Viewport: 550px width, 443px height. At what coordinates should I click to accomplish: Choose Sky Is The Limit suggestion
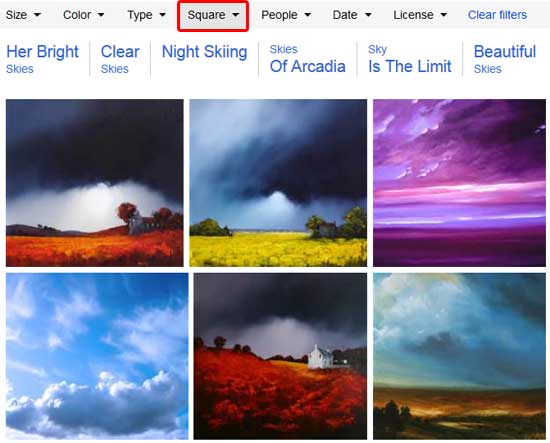click(410, 59)
